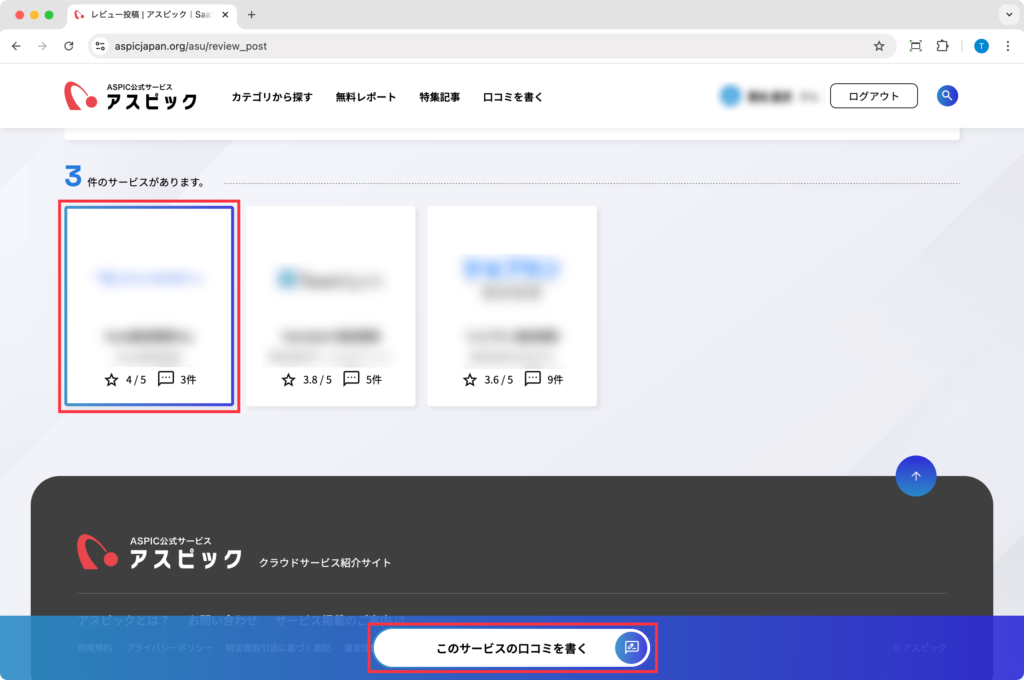
Task: Select the service card rated 4/5
Action: click(149, 306)
